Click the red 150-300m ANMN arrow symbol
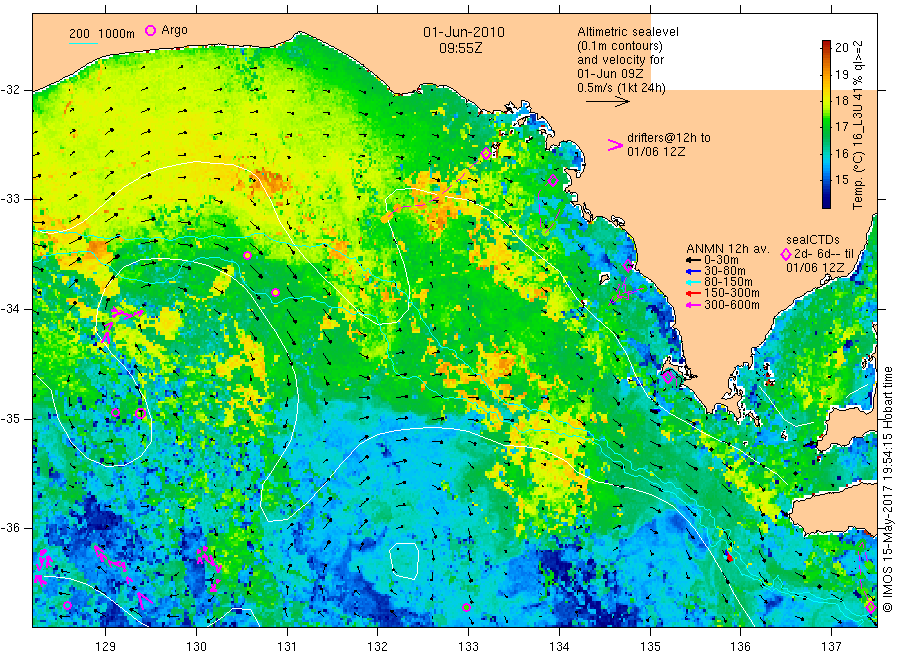 (694, 293)
